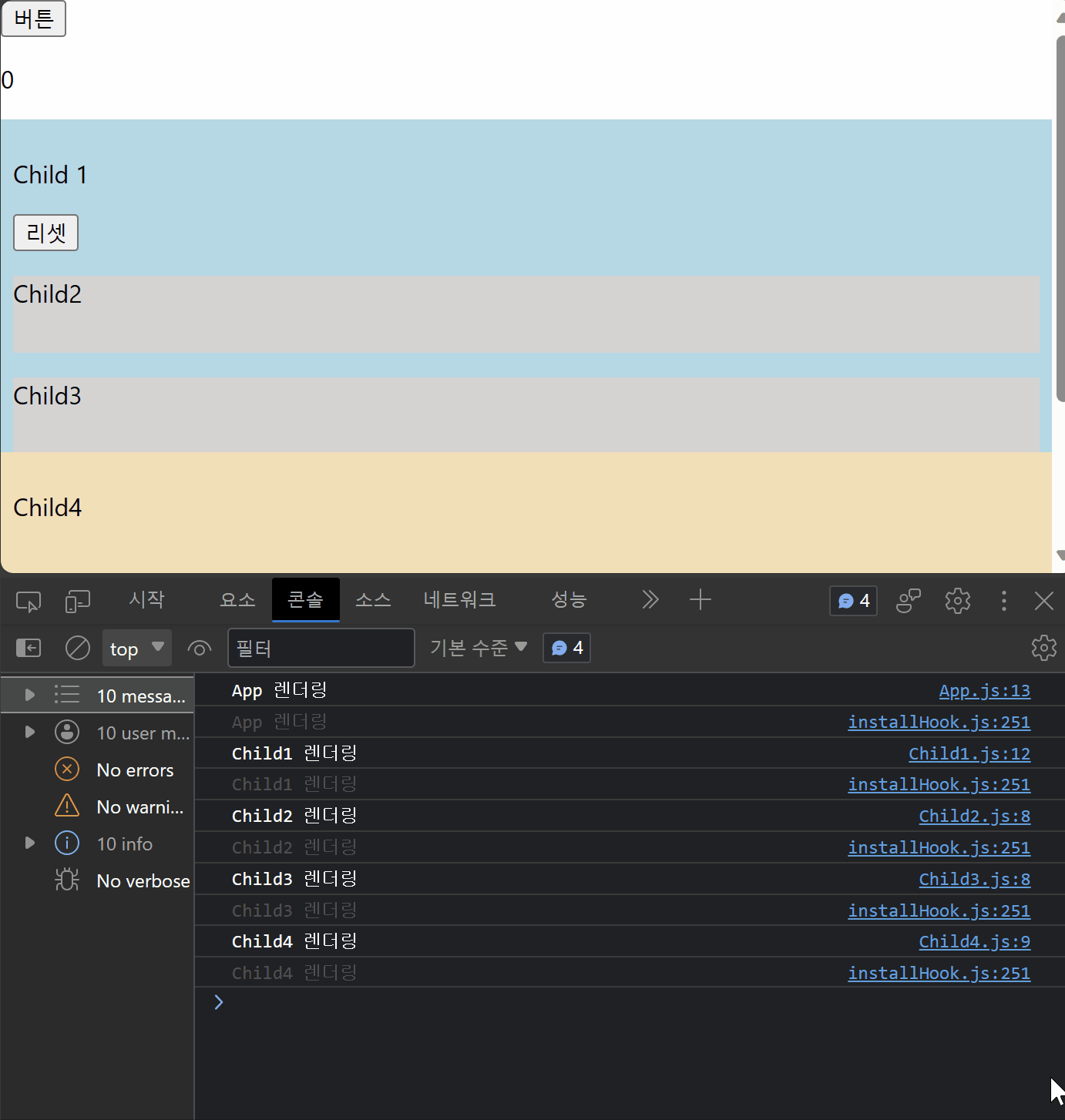
Task: Open the feedback and connections icon
Action: pos(909,600)
